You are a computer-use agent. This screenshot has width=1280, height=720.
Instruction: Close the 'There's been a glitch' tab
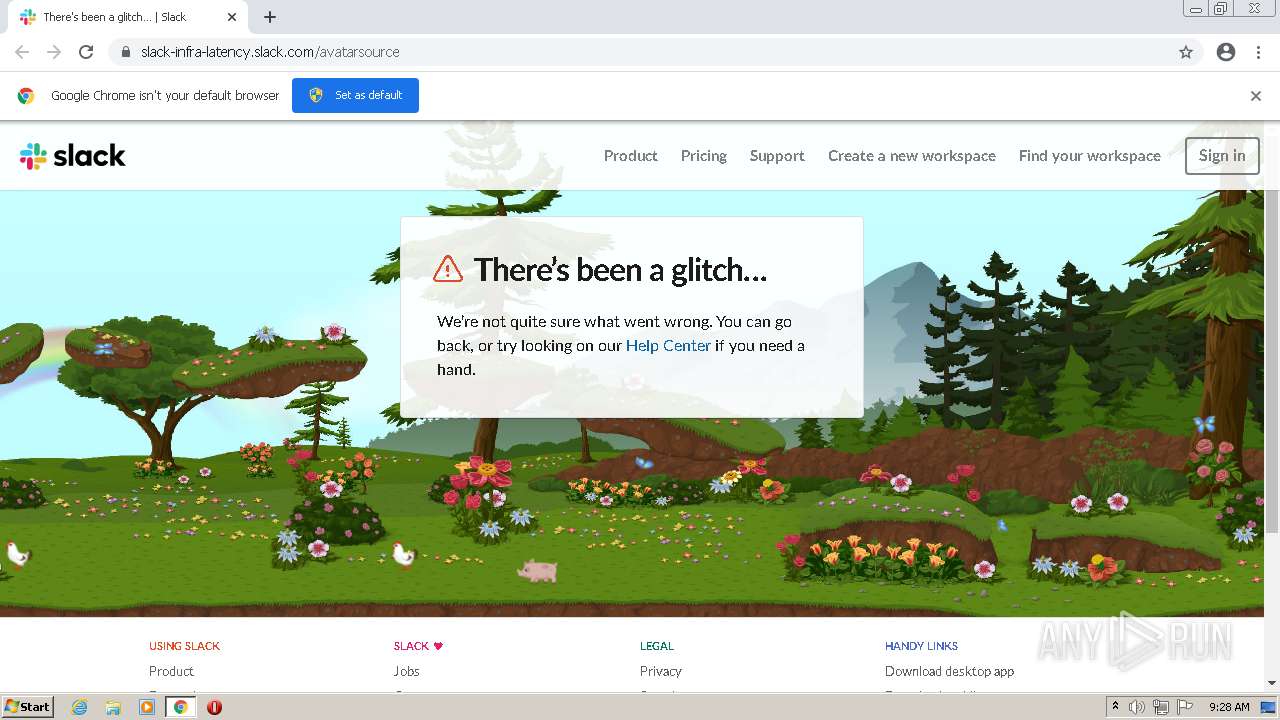click(232, 17)
